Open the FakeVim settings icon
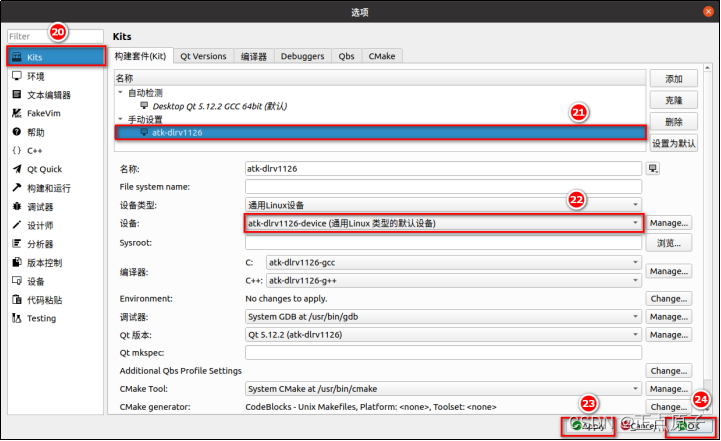The height and width of the screenshot is (441, 721). (17, 113)
